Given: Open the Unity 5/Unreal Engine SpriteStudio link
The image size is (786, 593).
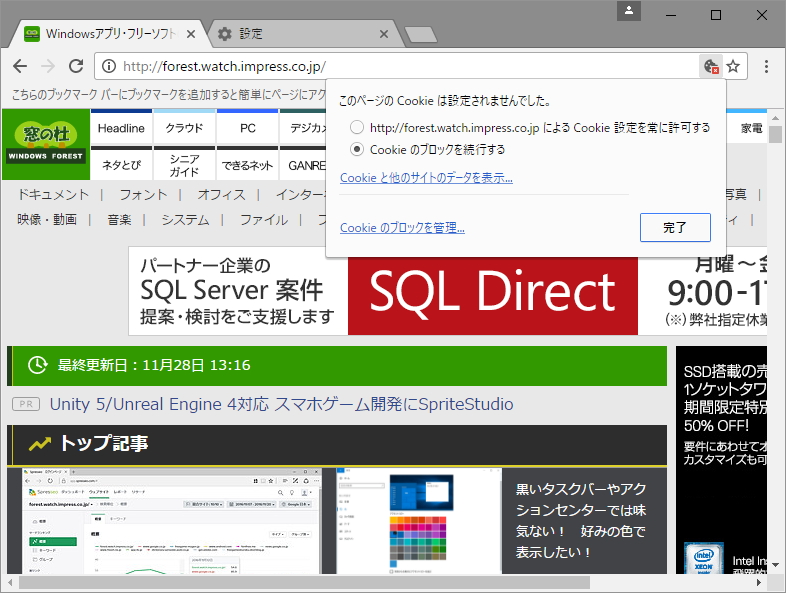Looking at the screenshot, I should click(x=281, y=404).
